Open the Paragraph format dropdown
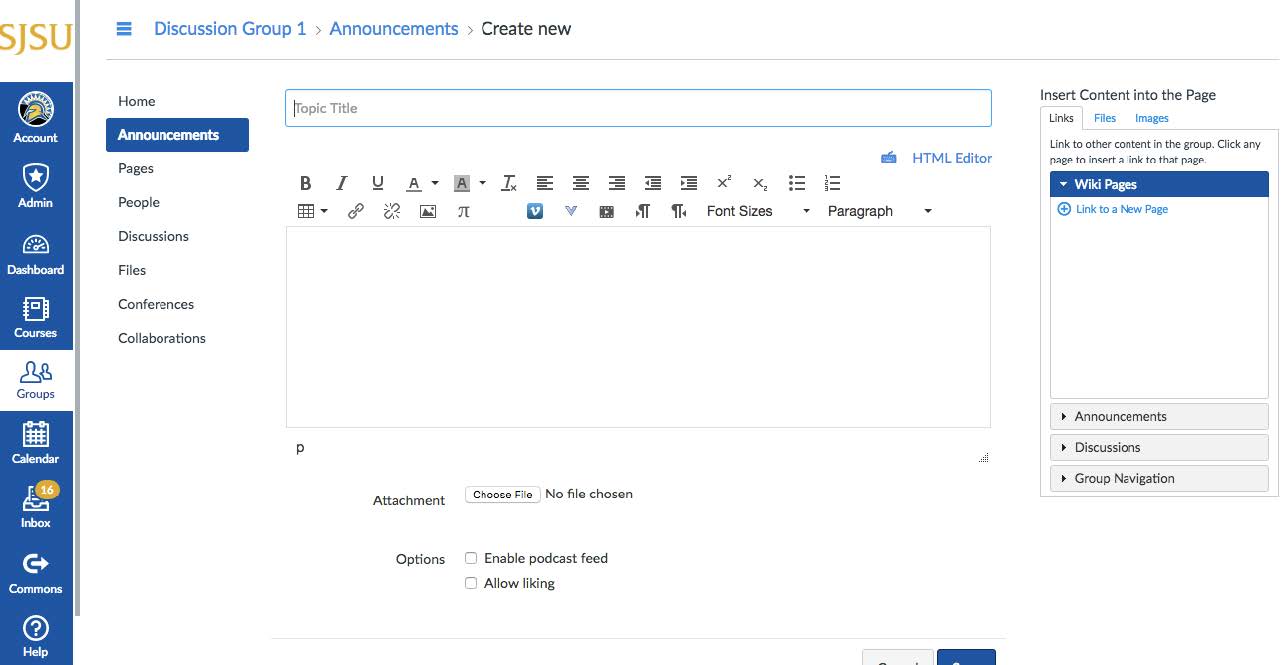The width and height of the screenshot is (1287, 665). click(879, 211)
